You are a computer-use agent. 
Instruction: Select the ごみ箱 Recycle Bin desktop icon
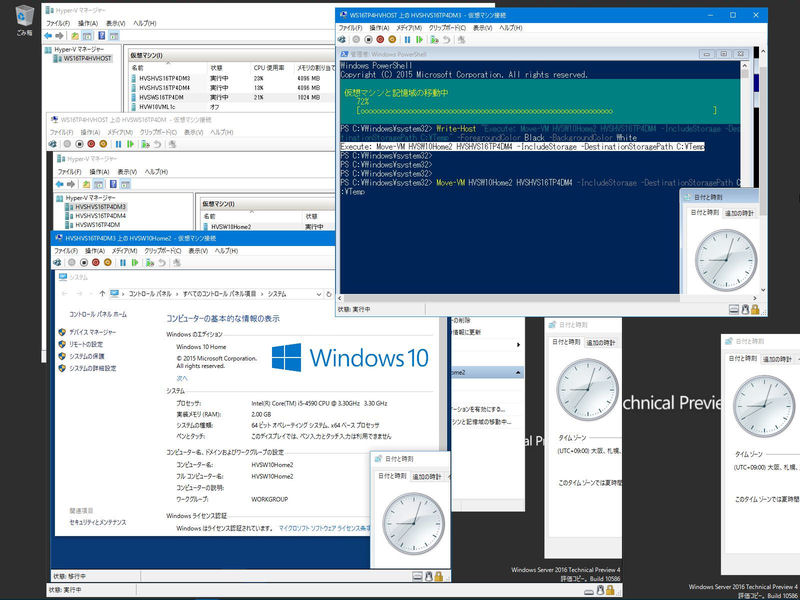(24, 20)
